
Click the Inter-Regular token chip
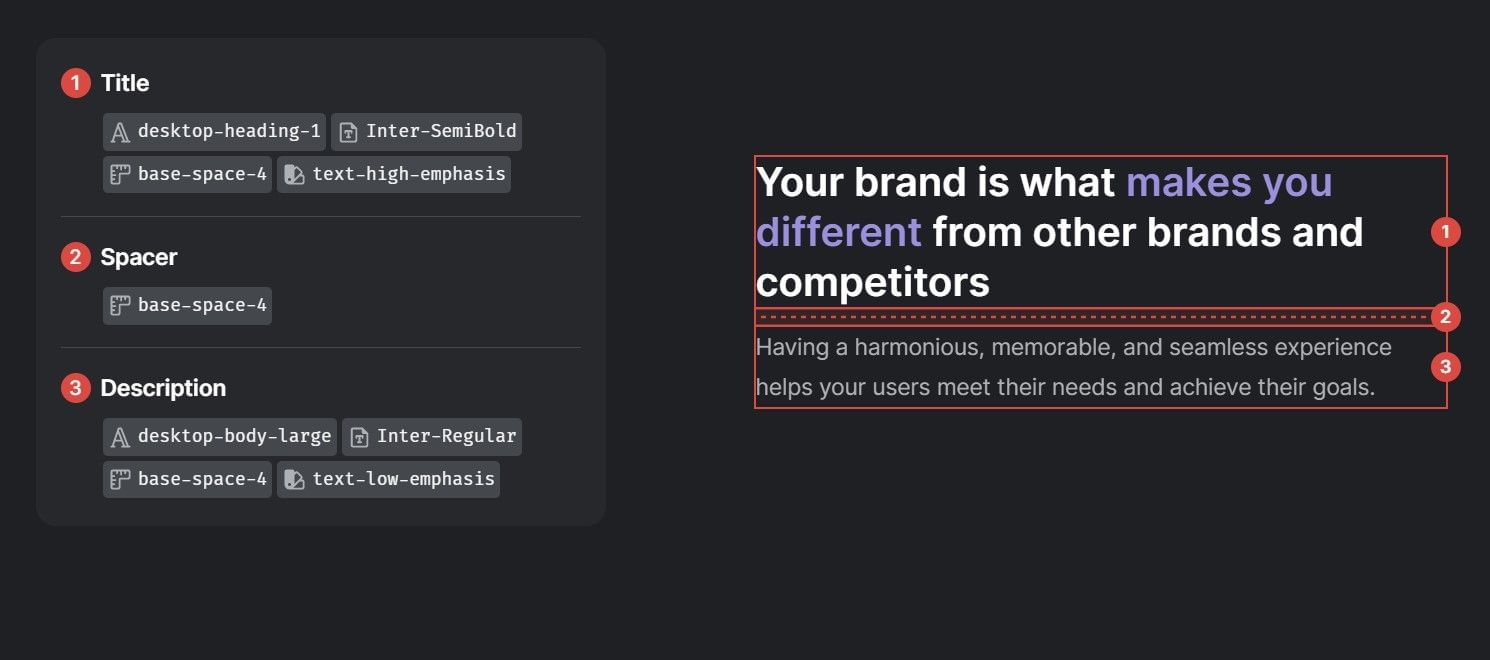(431, 436)
